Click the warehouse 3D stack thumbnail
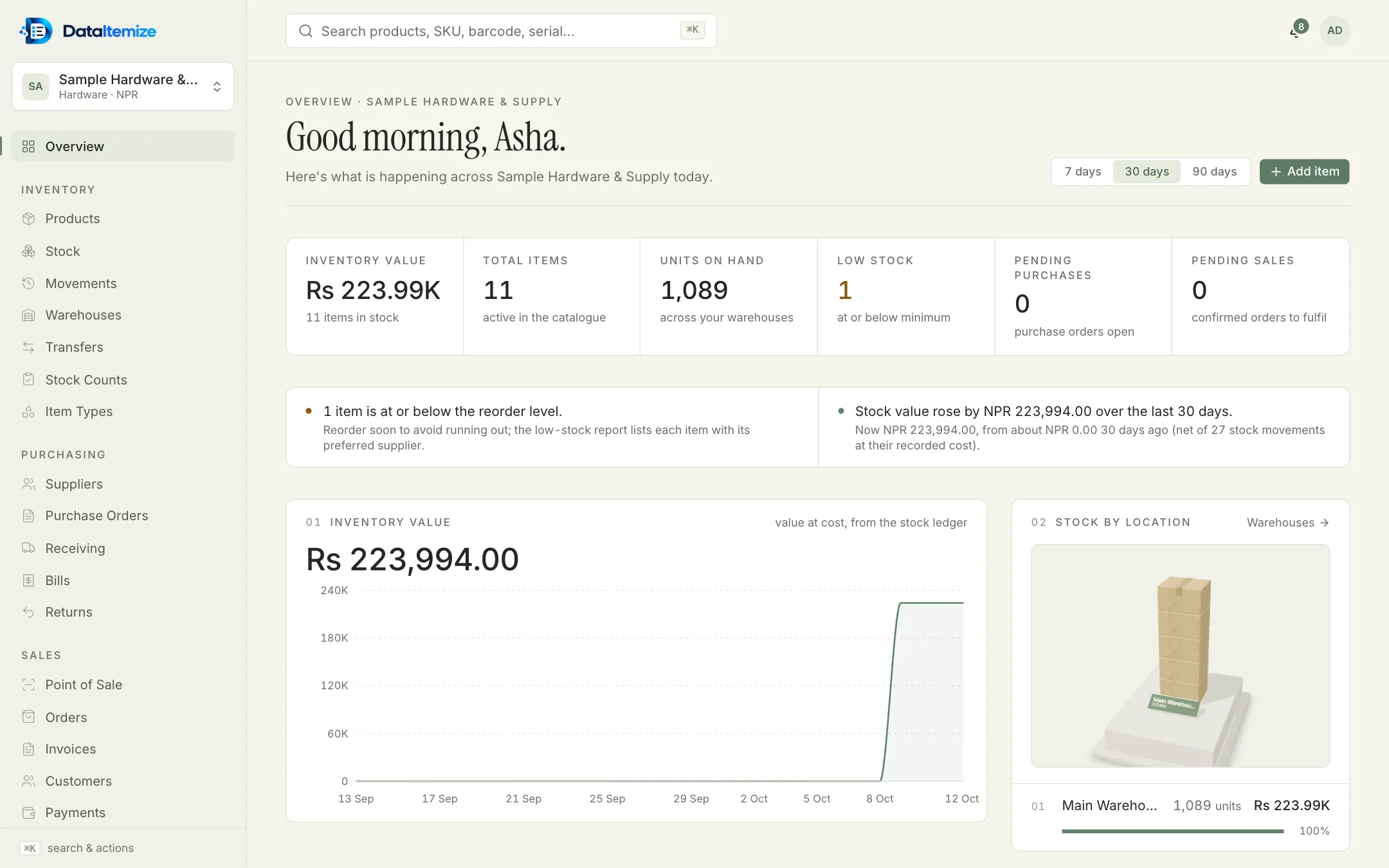The height and width of the screenshot is (868, 1389). [1180, 656]
